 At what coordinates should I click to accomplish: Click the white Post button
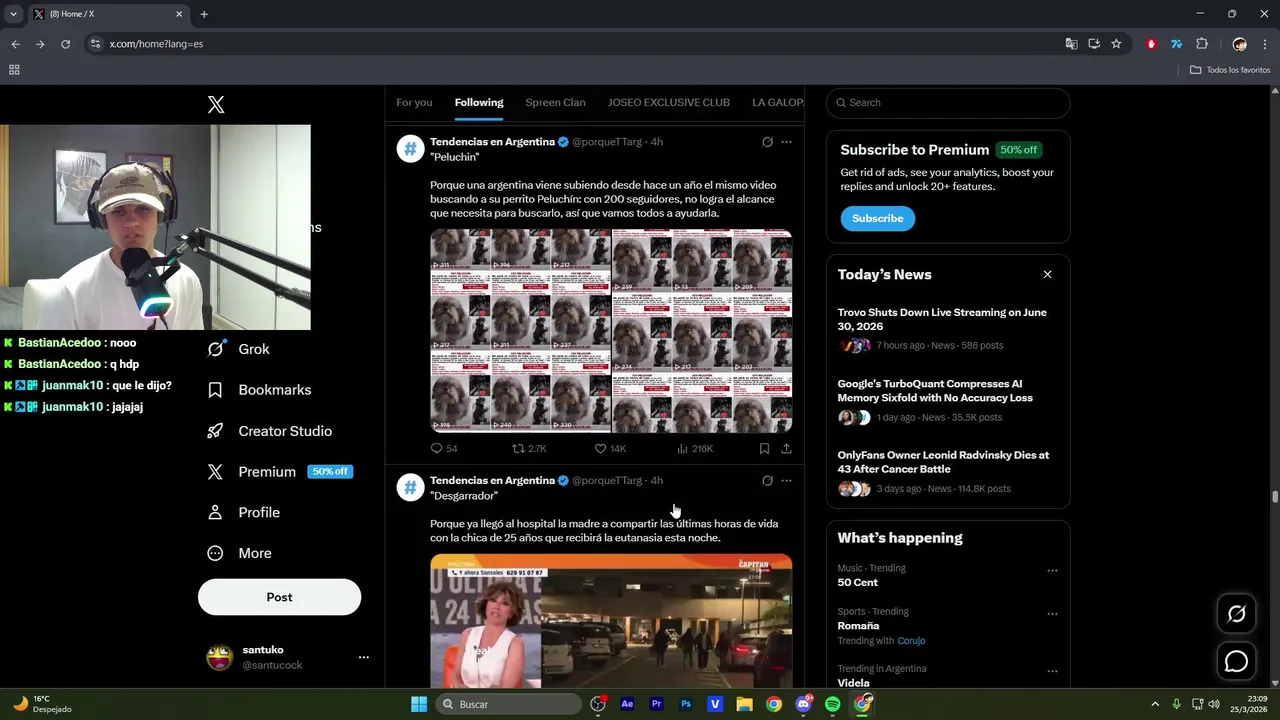pos(279,597)
